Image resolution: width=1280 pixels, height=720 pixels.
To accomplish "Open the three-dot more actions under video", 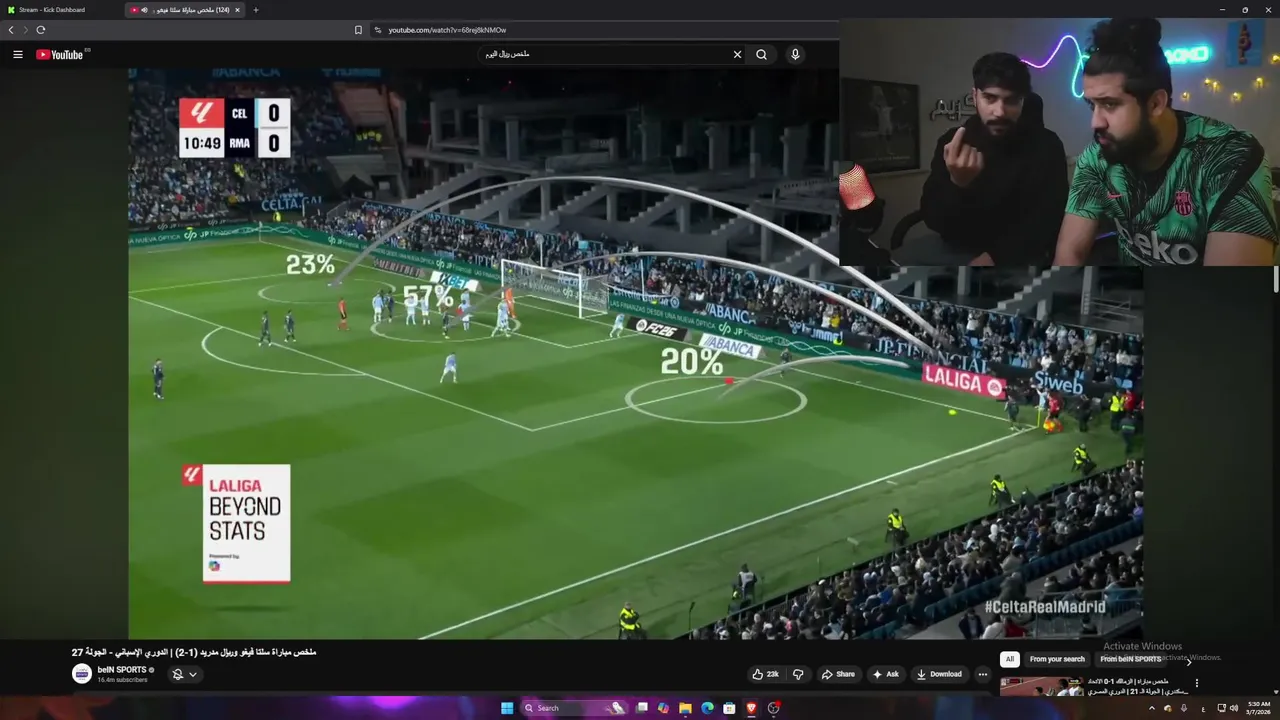I will (x=983, y=674).
